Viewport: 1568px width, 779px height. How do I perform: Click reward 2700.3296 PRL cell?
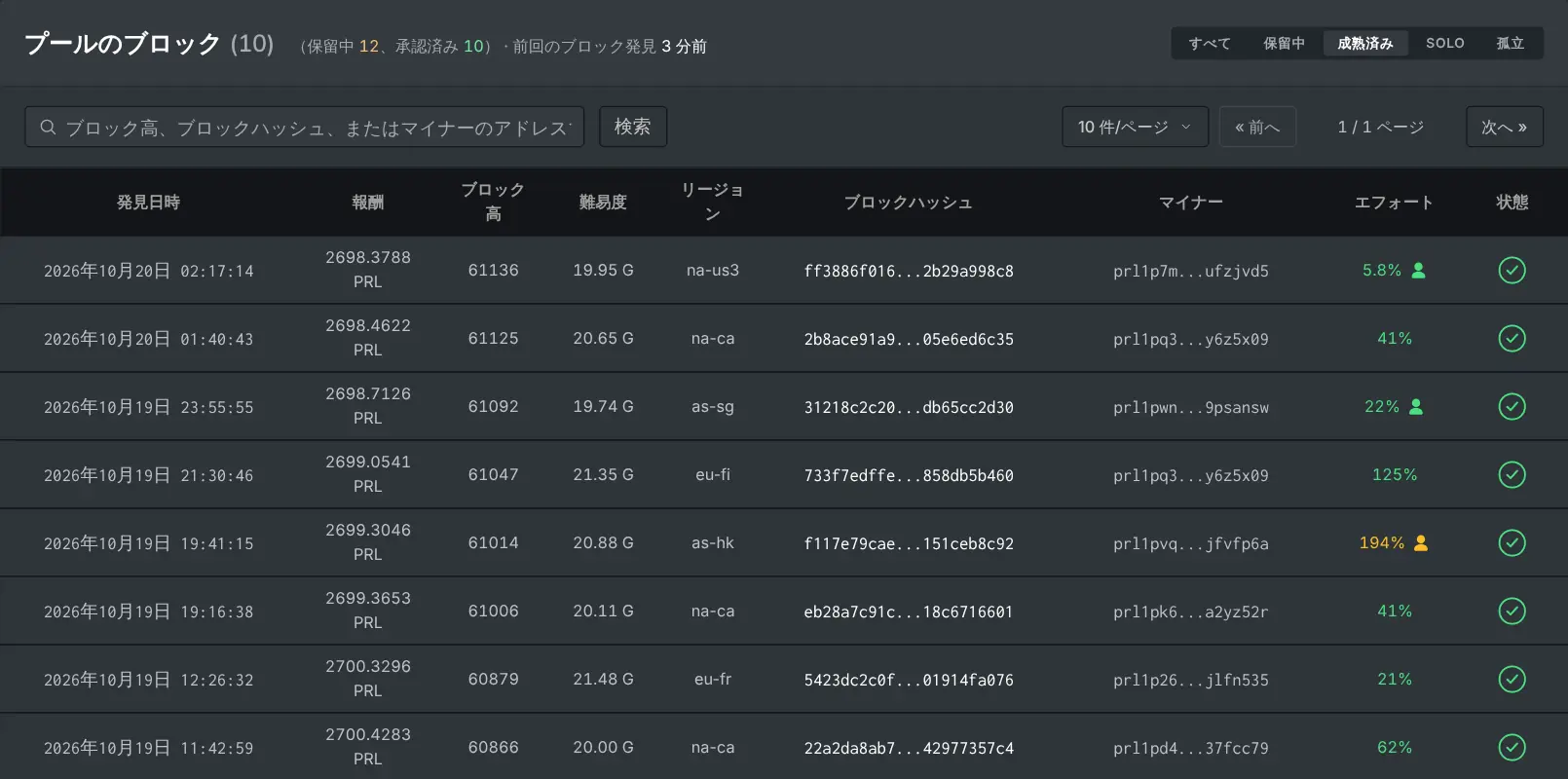(368, 679)
